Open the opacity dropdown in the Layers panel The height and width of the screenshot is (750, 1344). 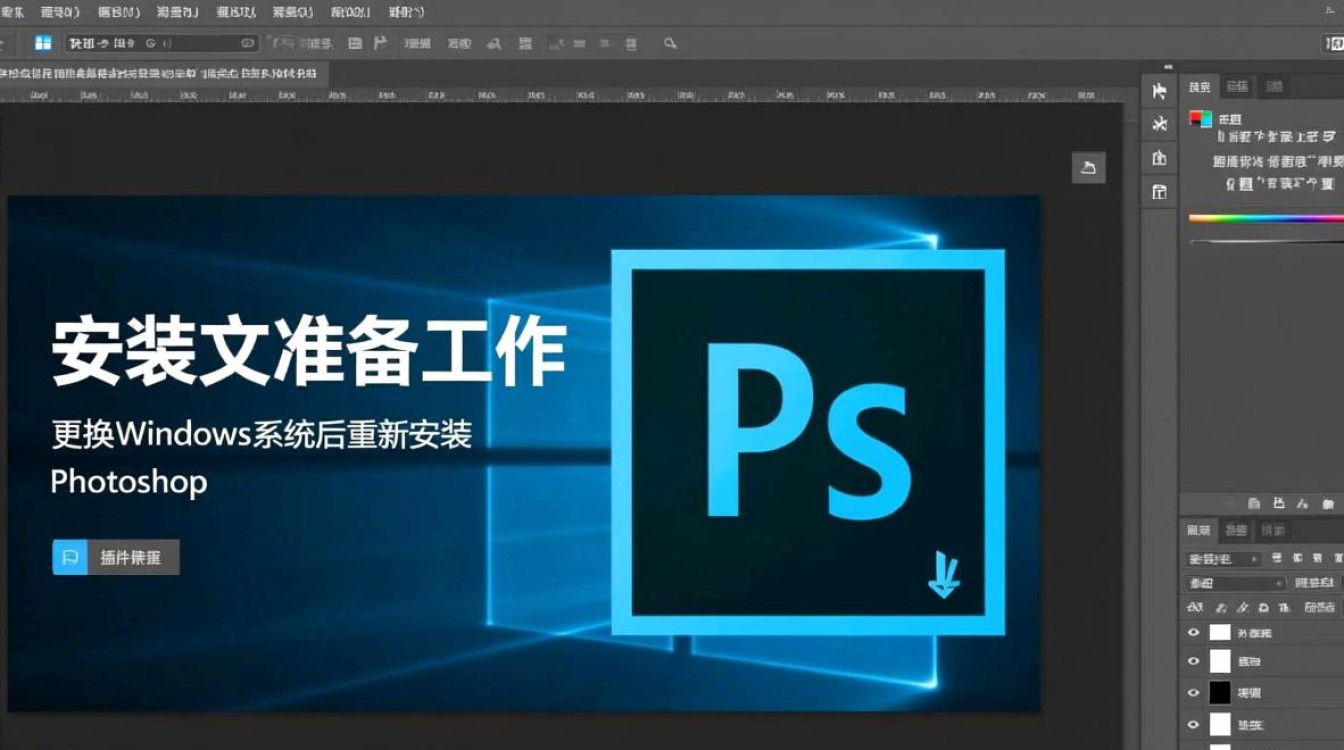[x=1232, y=583]
